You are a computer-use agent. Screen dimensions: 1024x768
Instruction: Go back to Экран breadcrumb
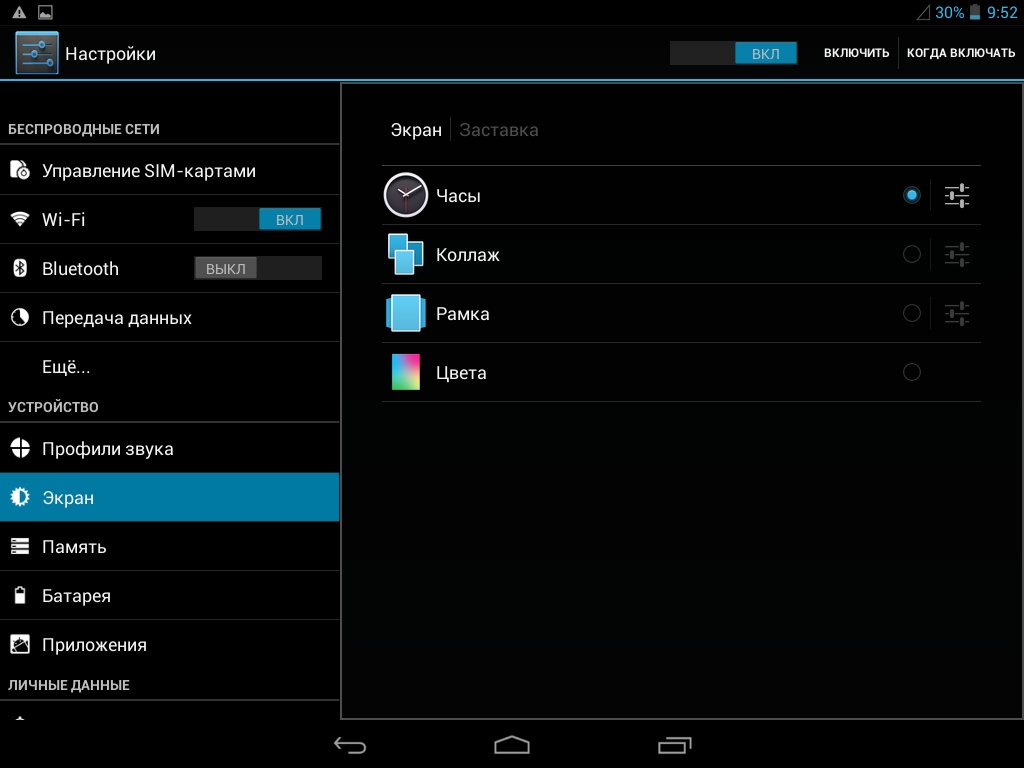pos(416,130)
